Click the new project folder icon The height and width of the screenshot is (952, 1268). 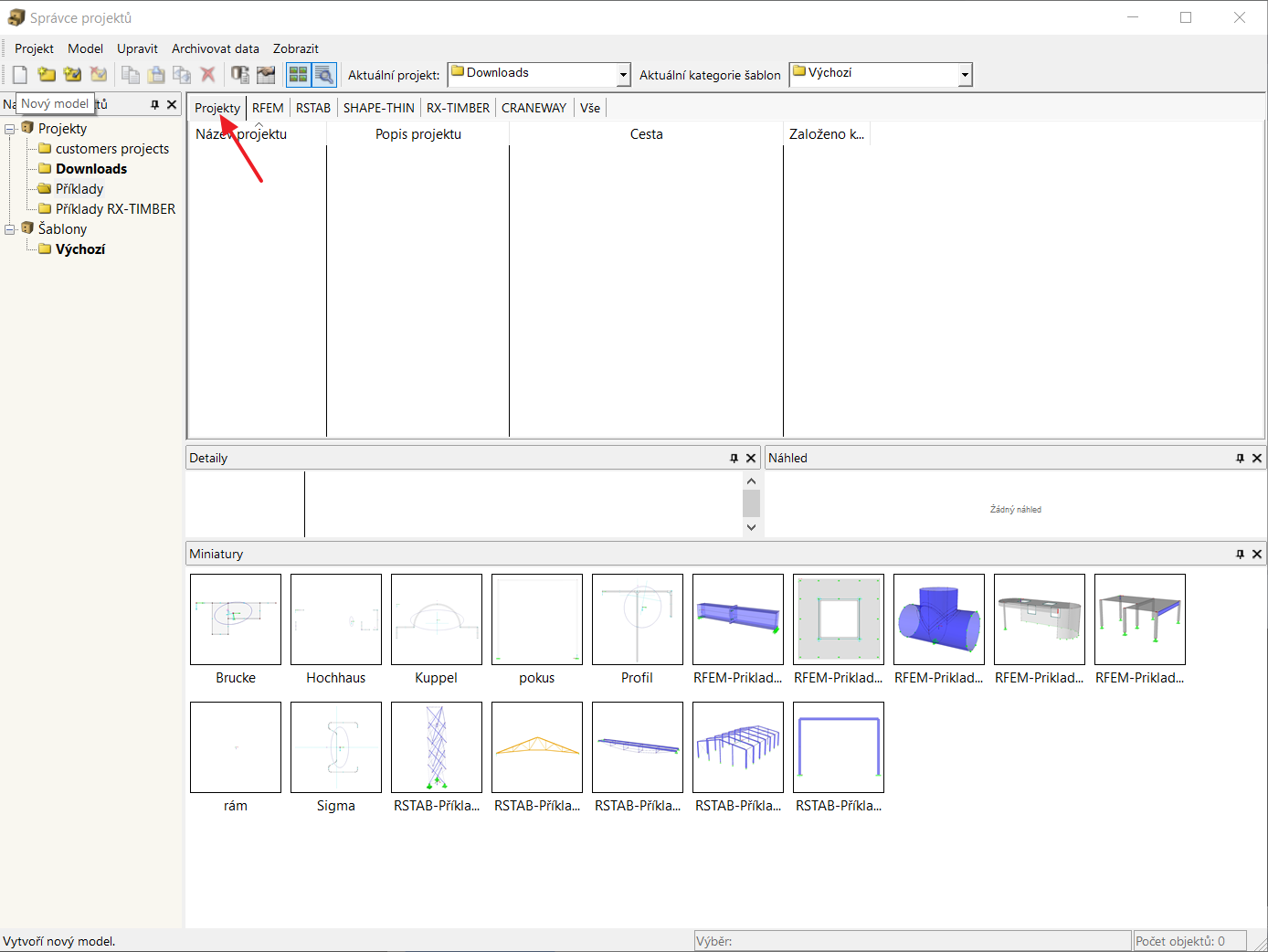pos(47,75)
